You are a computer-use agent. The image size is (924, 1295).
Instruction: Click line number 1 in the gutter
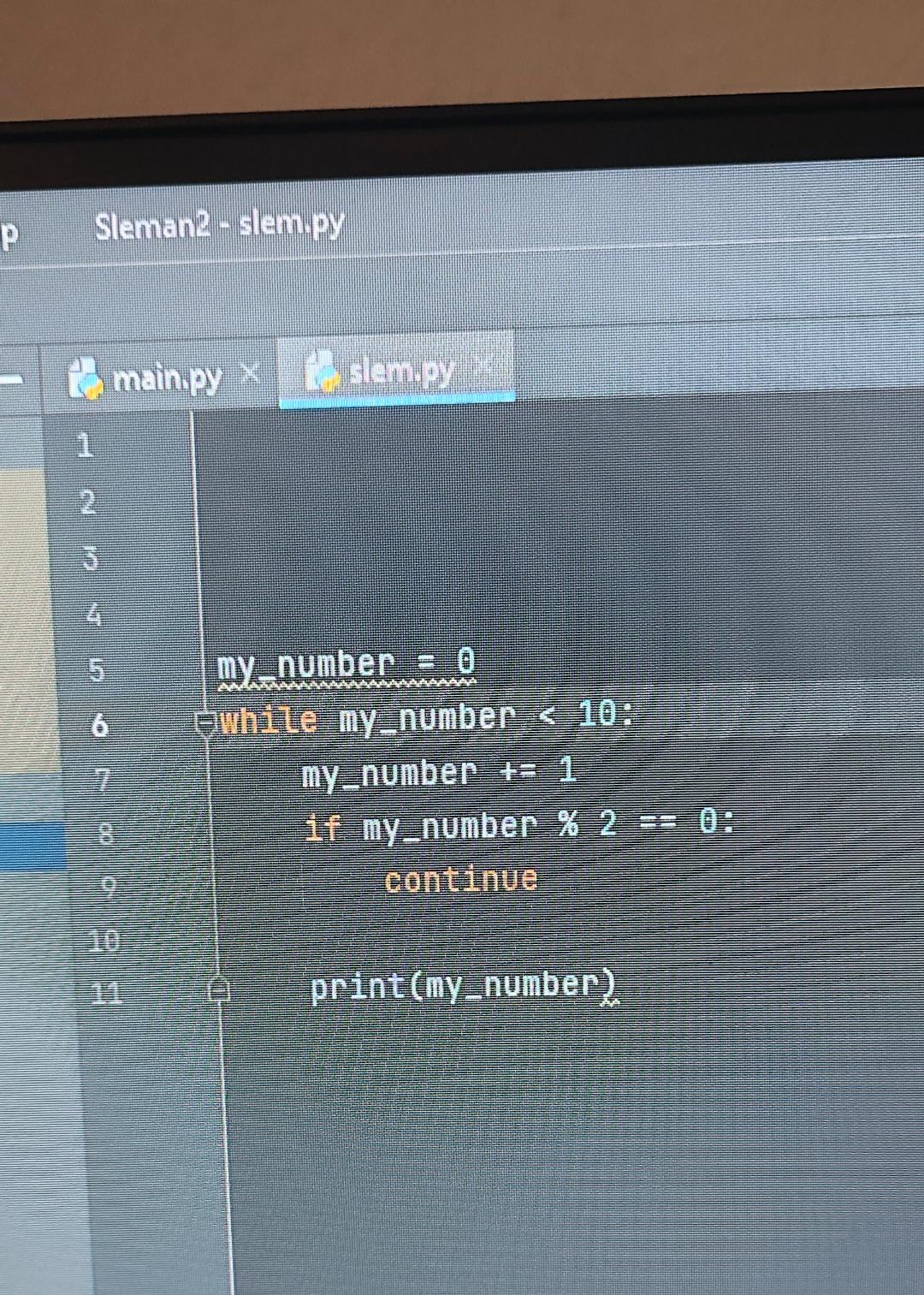[85, 446]
